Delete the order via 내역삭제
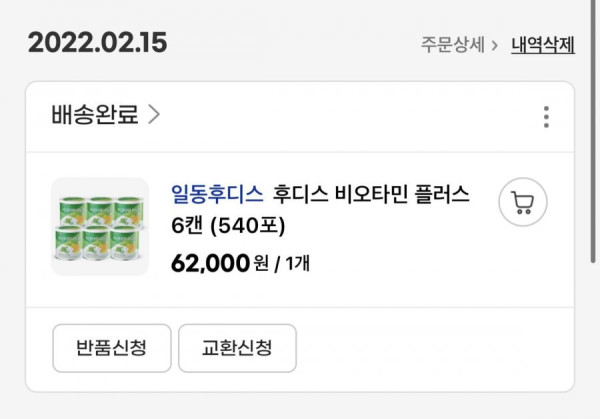 [543, 45]
